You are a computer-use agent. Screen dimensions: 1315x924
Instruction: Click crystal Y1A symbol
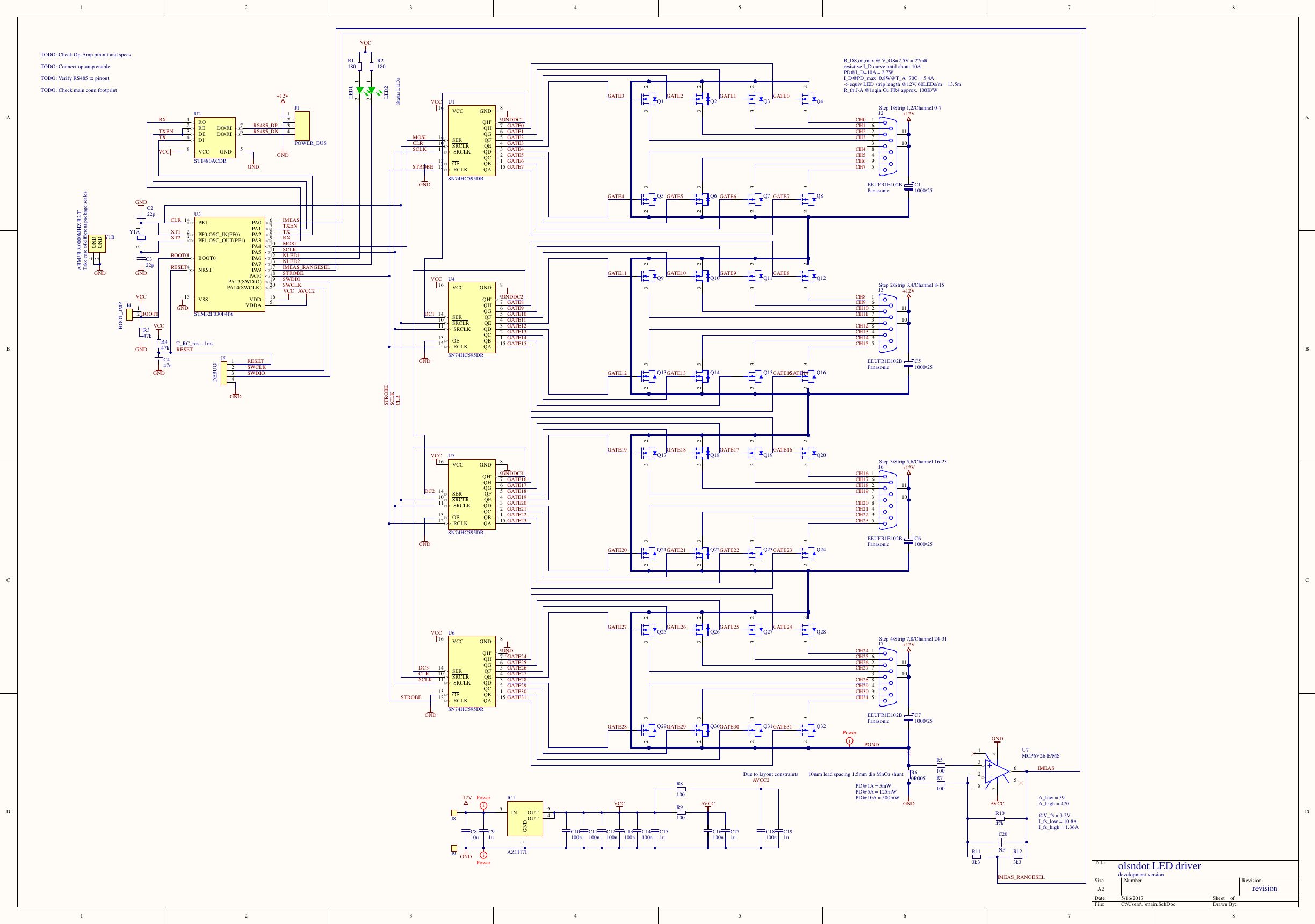[x=141, y=238]
